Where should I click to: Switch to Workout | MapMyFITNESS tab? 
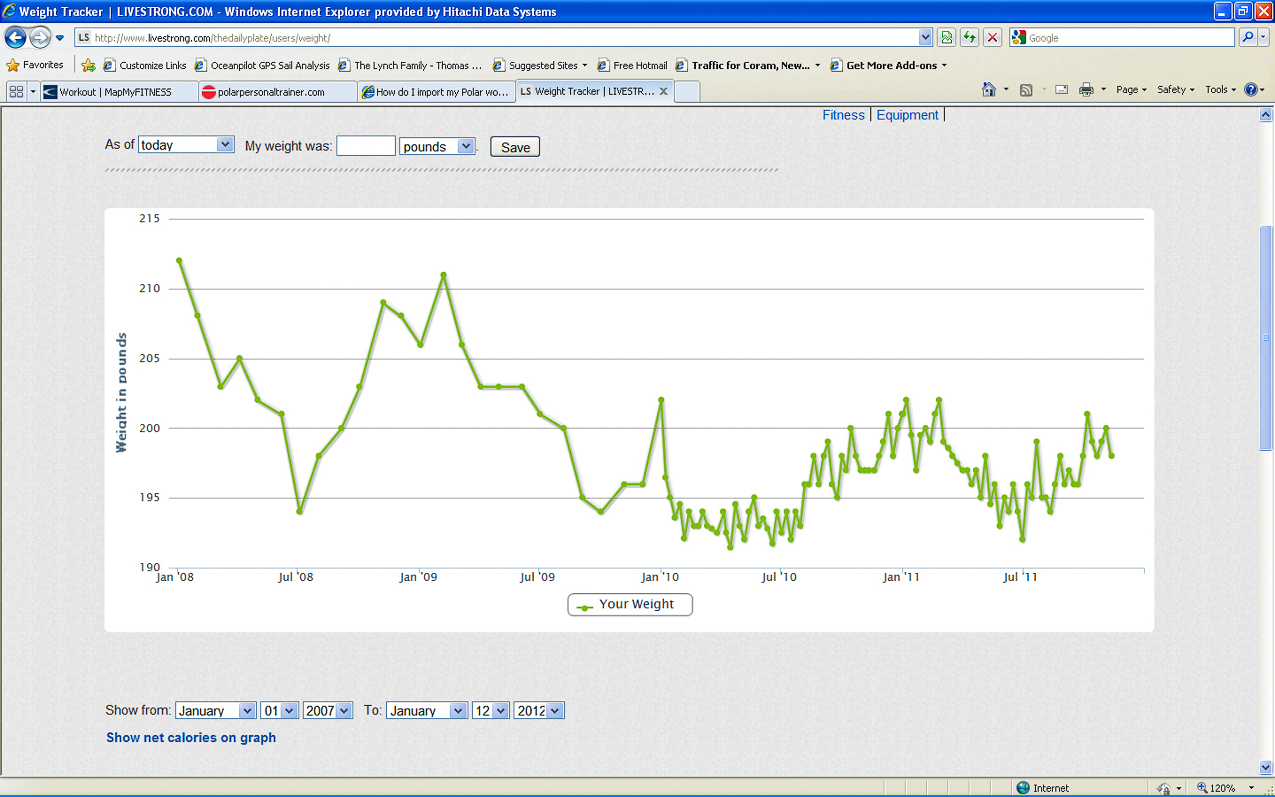click(x=119, y=92)
